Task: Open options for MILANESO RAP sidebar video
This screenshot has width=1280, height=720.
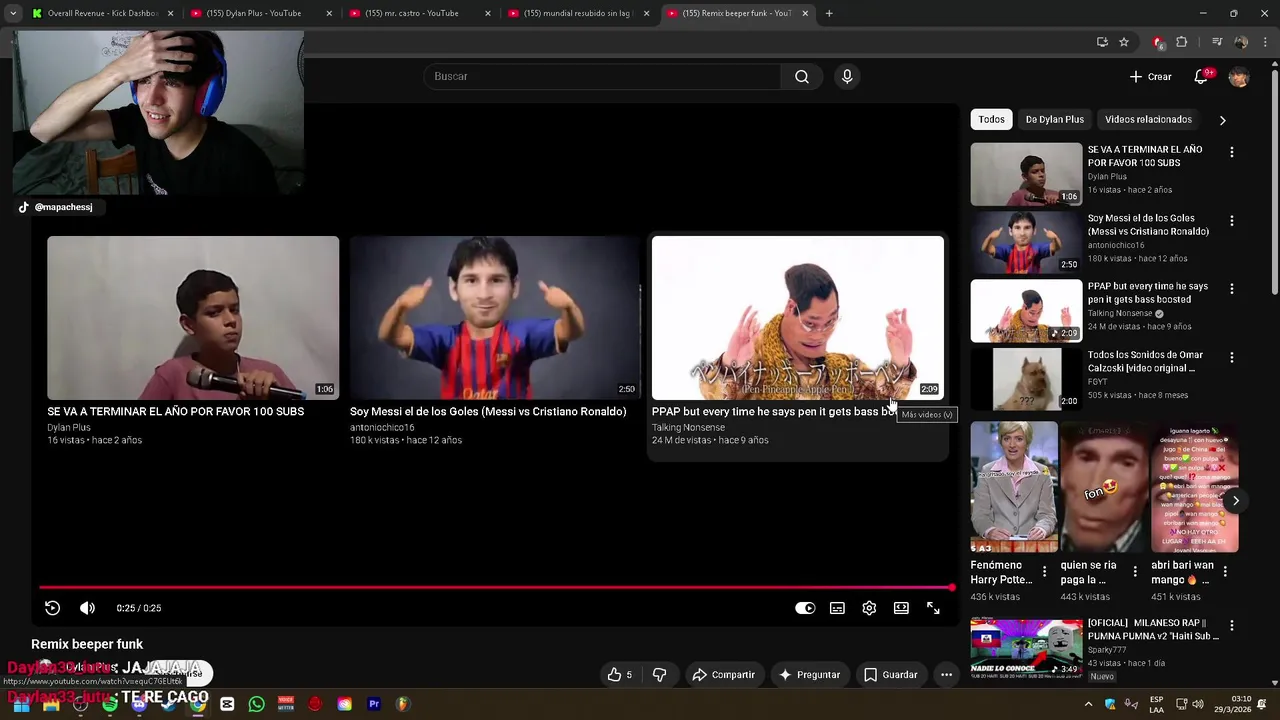Action: click(x=1232, y=625)
